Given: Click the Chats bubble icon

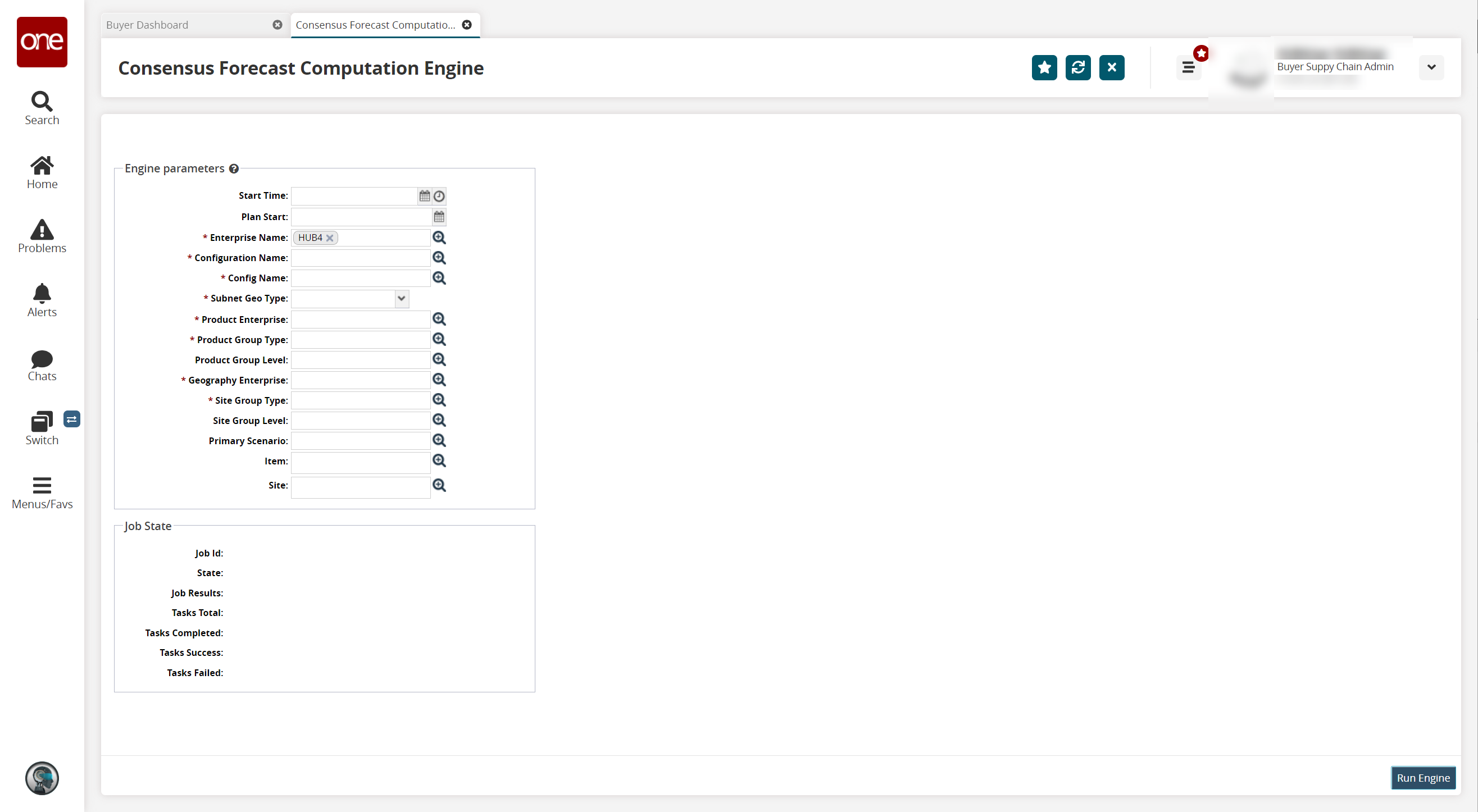Looking at the screenshot, I should tap(41, 359).
